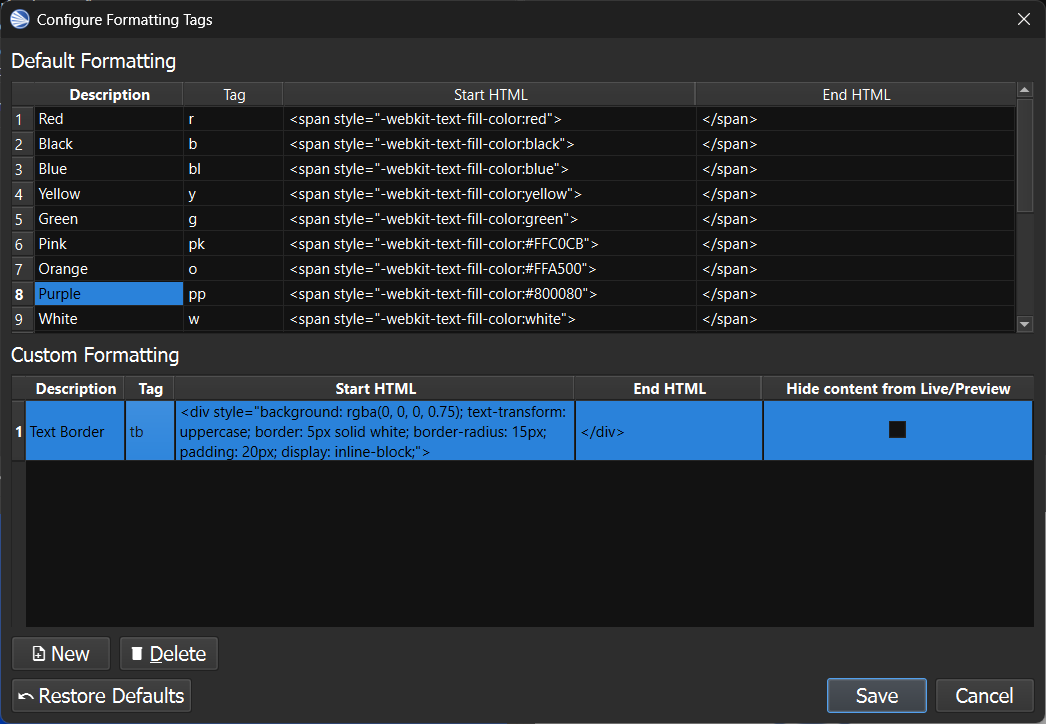The height and width of the screenshot is (724, 1046).
Task: Create a new custom formatting tag
Action: (60, 653)
